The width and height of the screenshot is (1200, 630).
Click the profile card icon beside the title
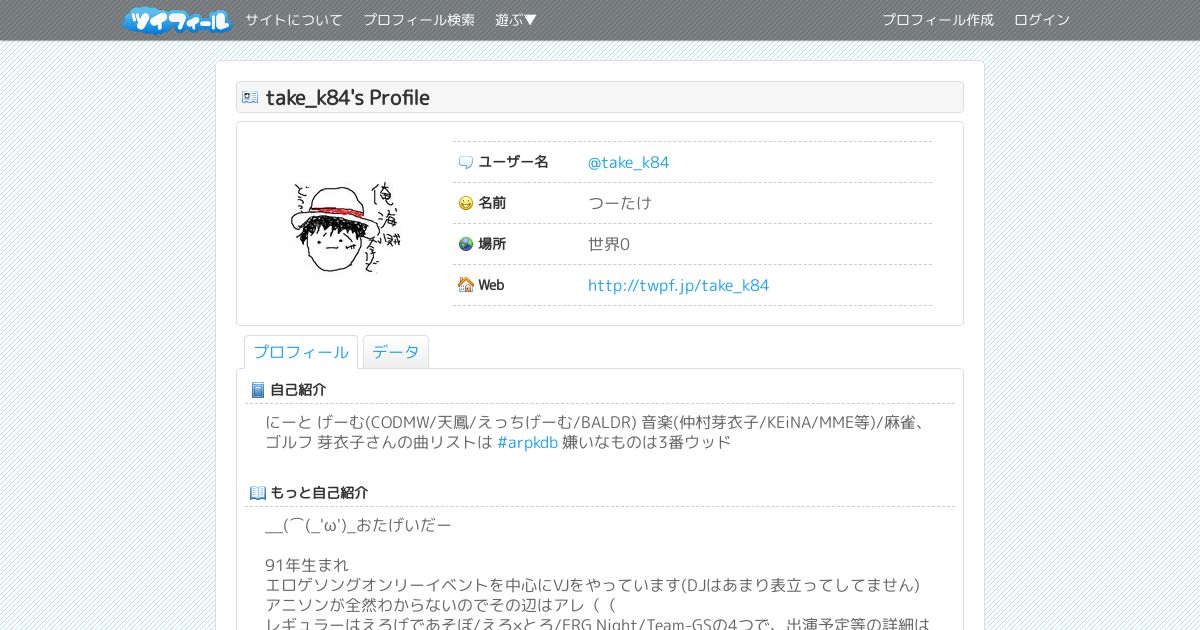[250, 97]
